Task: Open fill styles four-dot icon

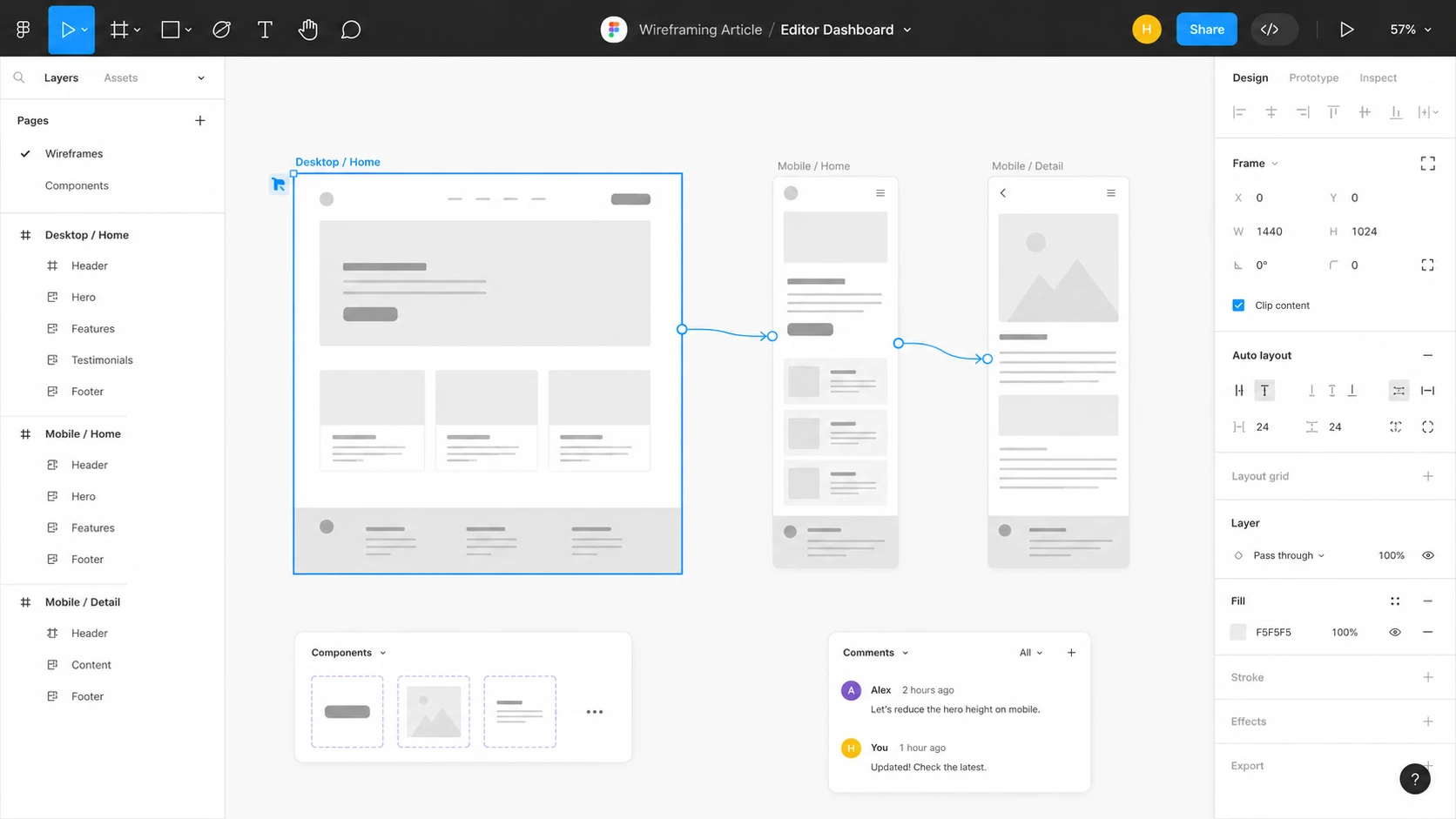Action: coord(1395,601)
